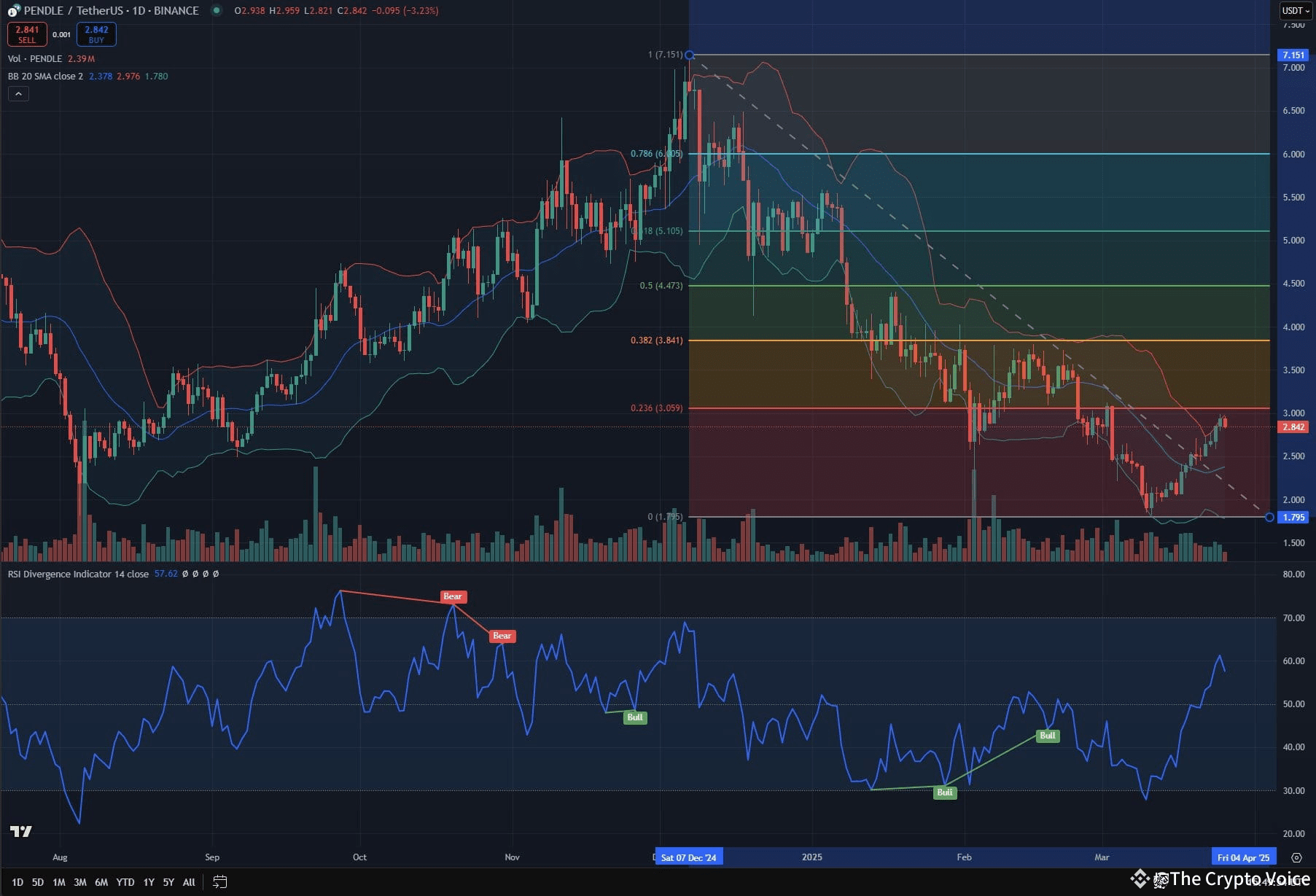
Task: Click the 7.151 price label on the axis
Action: click(1294, 55)
